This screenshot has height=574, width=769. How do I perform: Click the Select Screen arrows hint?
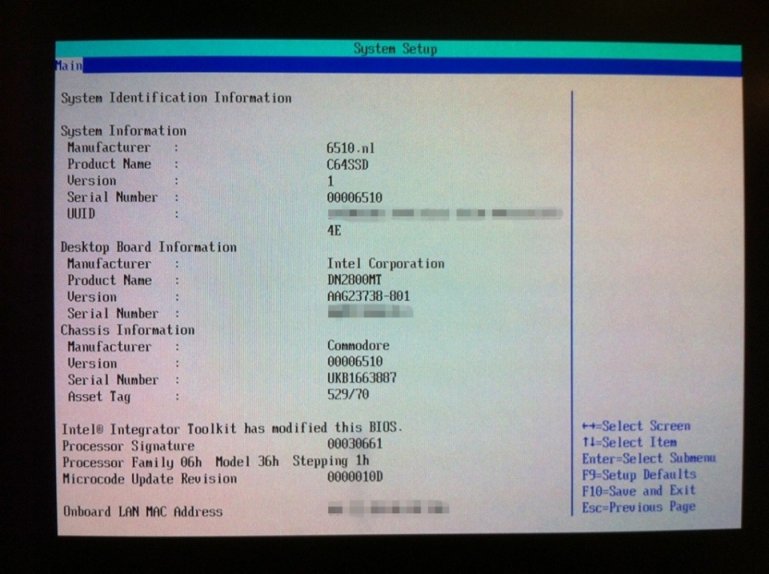tap(636, 426)
